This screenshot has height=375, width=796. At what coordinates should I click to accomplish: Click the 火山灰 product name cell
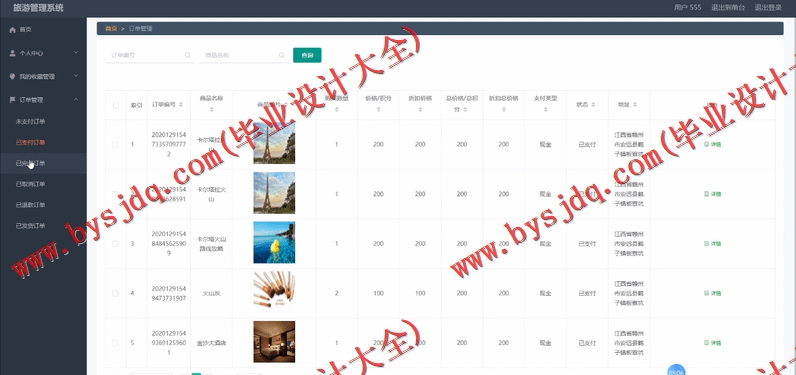coord(211,293)
